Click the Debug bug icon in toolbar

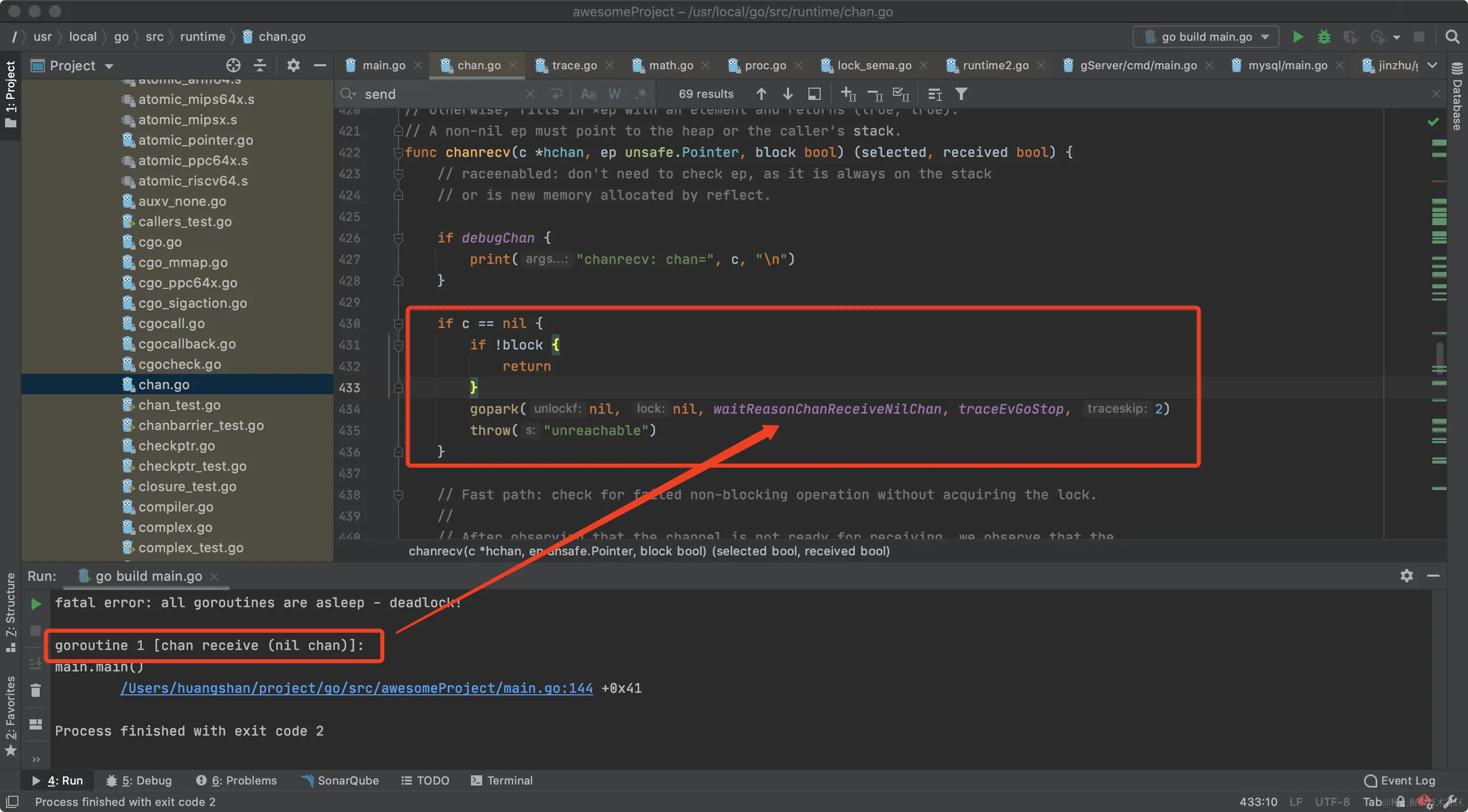1324,37
